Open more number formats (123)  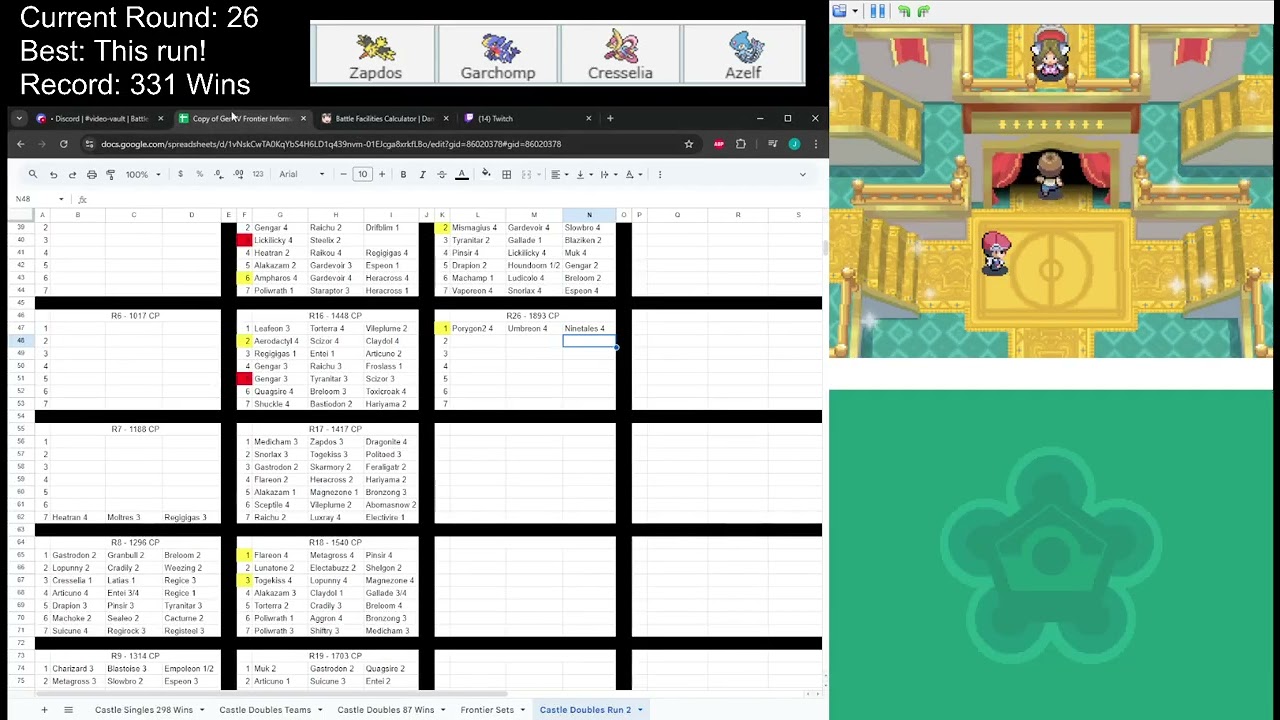(x=258, y=174)
